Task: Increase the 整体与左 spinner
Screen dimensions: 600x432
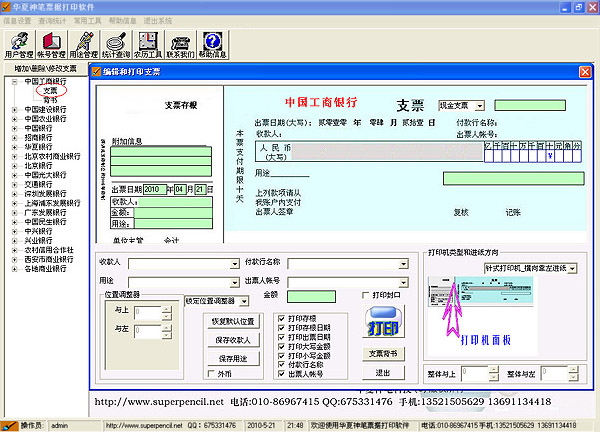Action: [573, 370]
